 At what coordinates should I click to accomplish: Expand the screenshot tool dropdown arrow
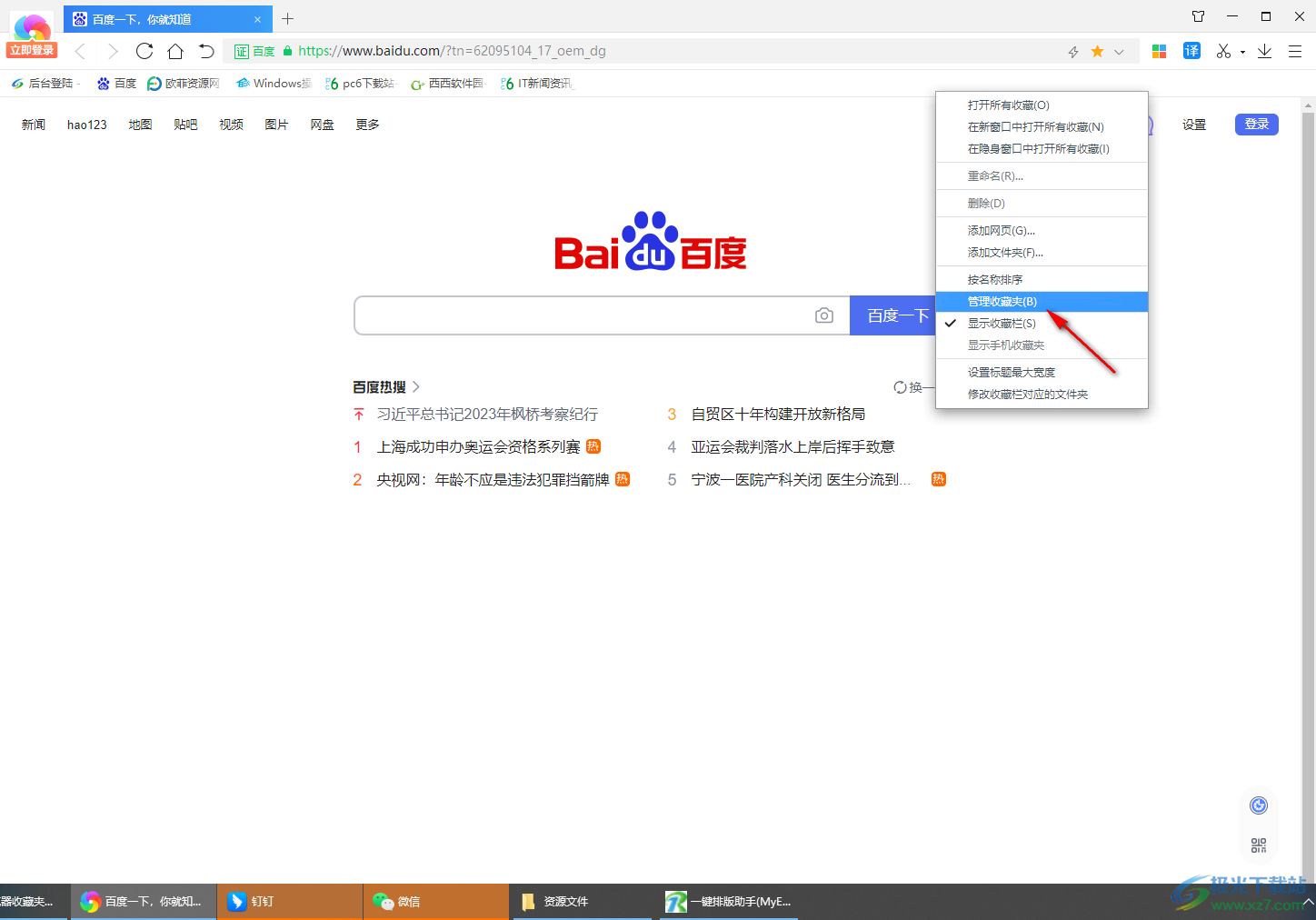pyautogui.click(x=1242, y=52)
